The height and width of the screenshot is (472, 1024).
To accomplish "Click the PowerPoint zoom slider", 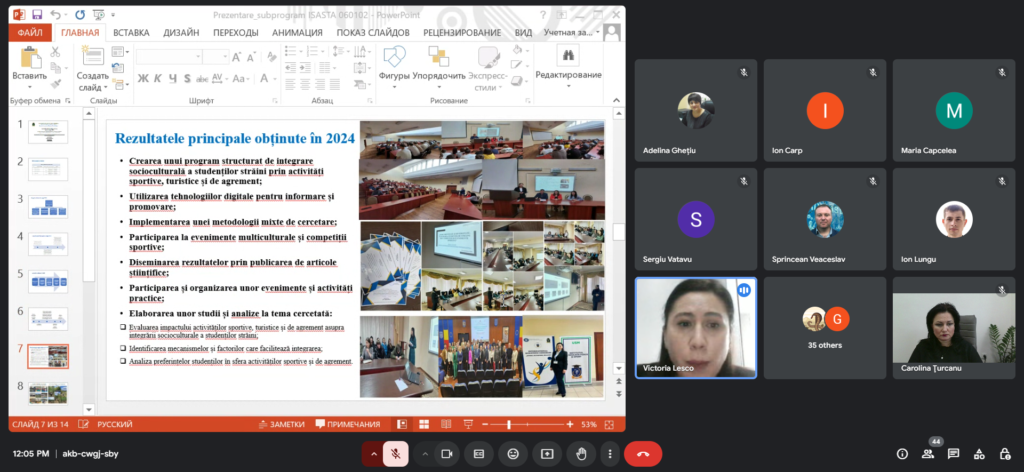I will pyautogui.click(x=510, y=424).
